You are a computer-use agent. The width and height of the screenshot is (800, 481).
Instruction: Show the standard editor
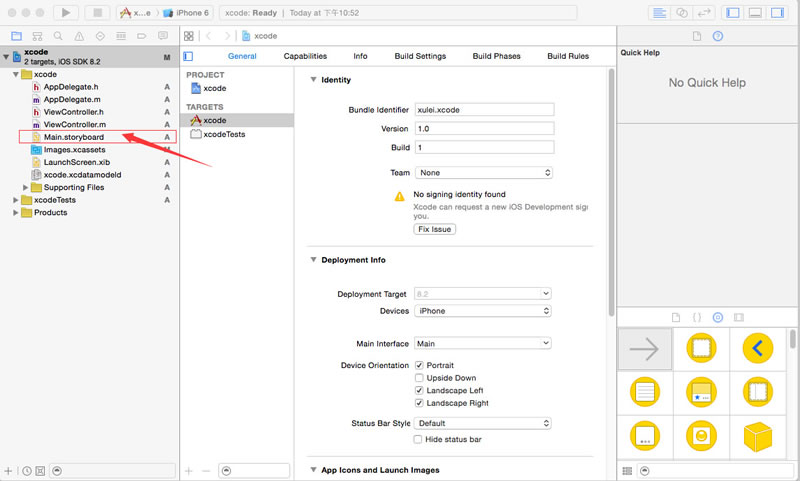(x=659, y=13)
